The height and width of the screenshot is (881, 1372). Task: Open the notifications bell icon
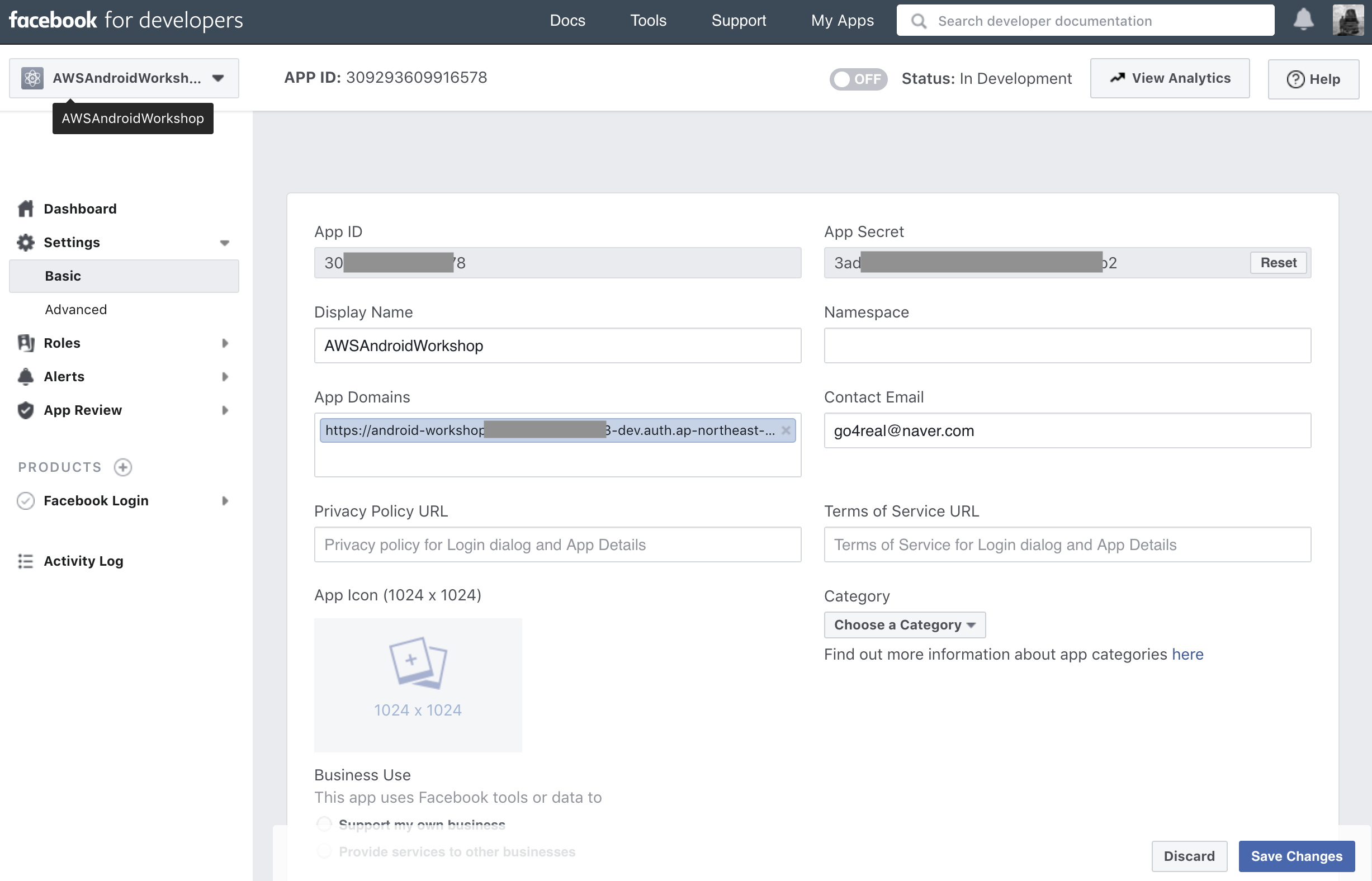click(x=1303, y=20)
